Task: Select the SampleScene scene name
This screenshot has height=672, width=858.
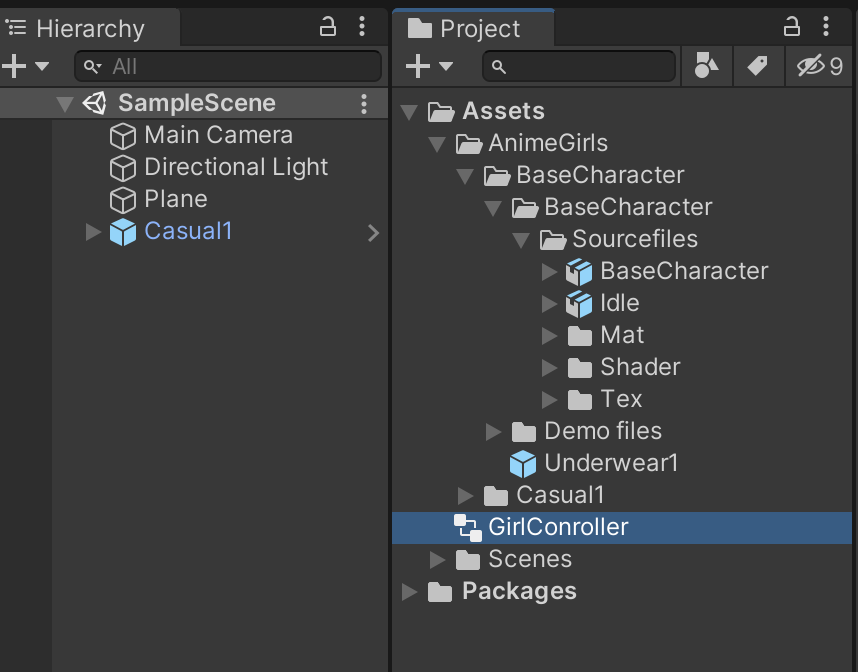Action: click(197, 103)
